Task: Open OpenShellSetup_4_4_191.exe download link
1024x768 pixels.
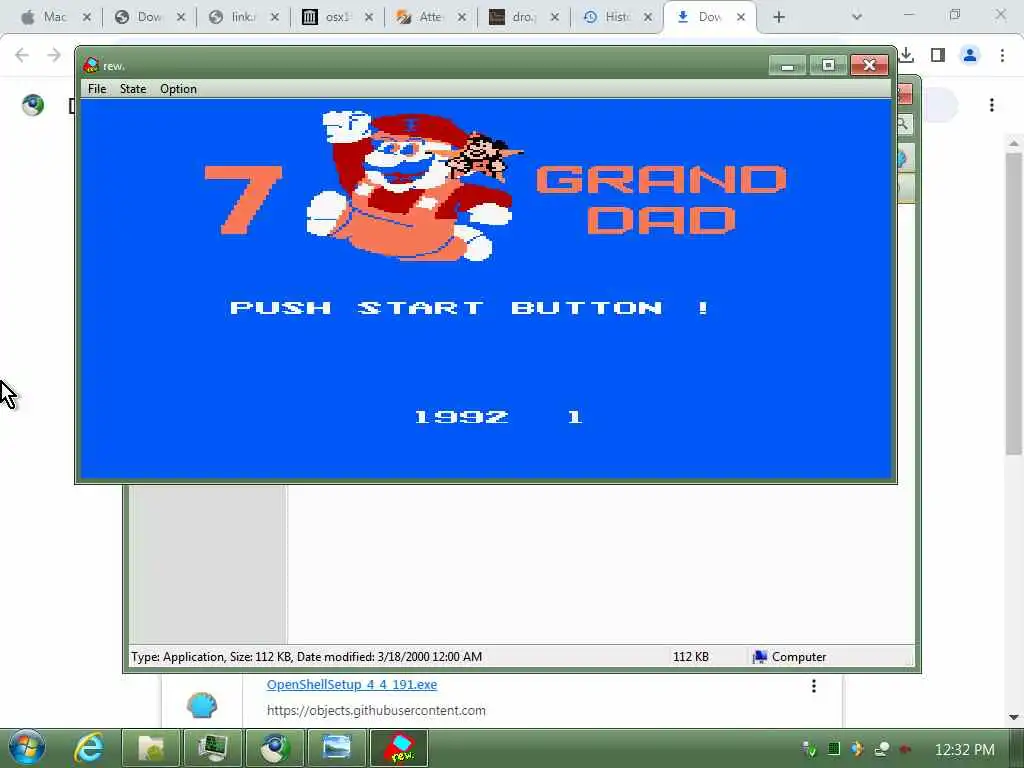Action: [351, 684]
